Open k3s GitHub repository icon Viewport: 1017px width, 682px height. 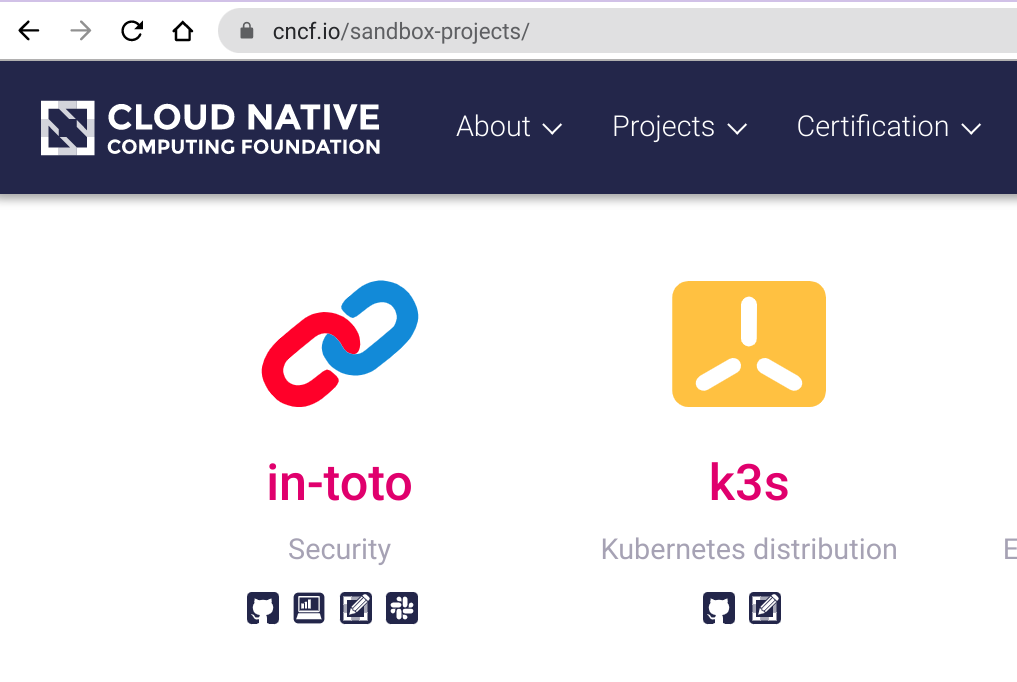click(719, 608)
